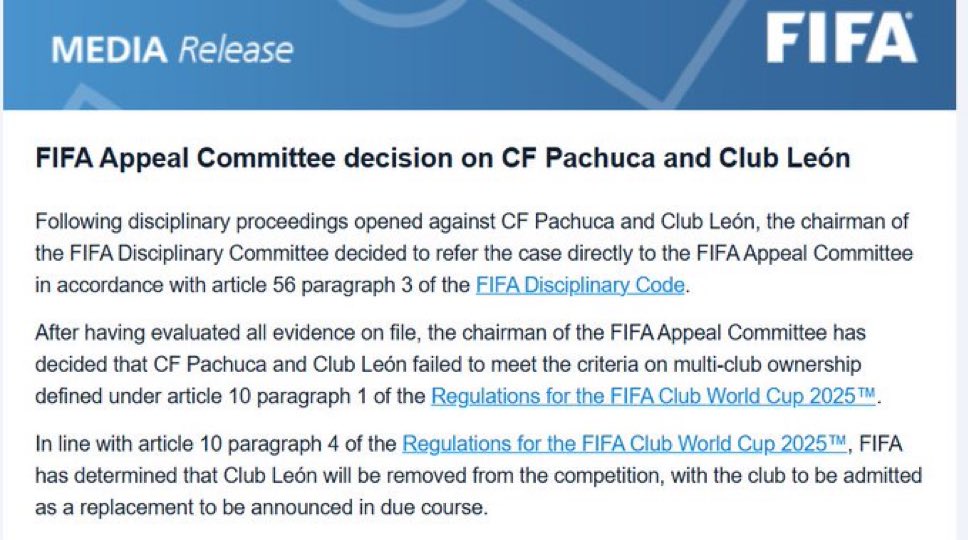Click the phrase "as a replacement" in the last line
The width and height of the screenshot is (968, 540).
click(x=98, y=506)
